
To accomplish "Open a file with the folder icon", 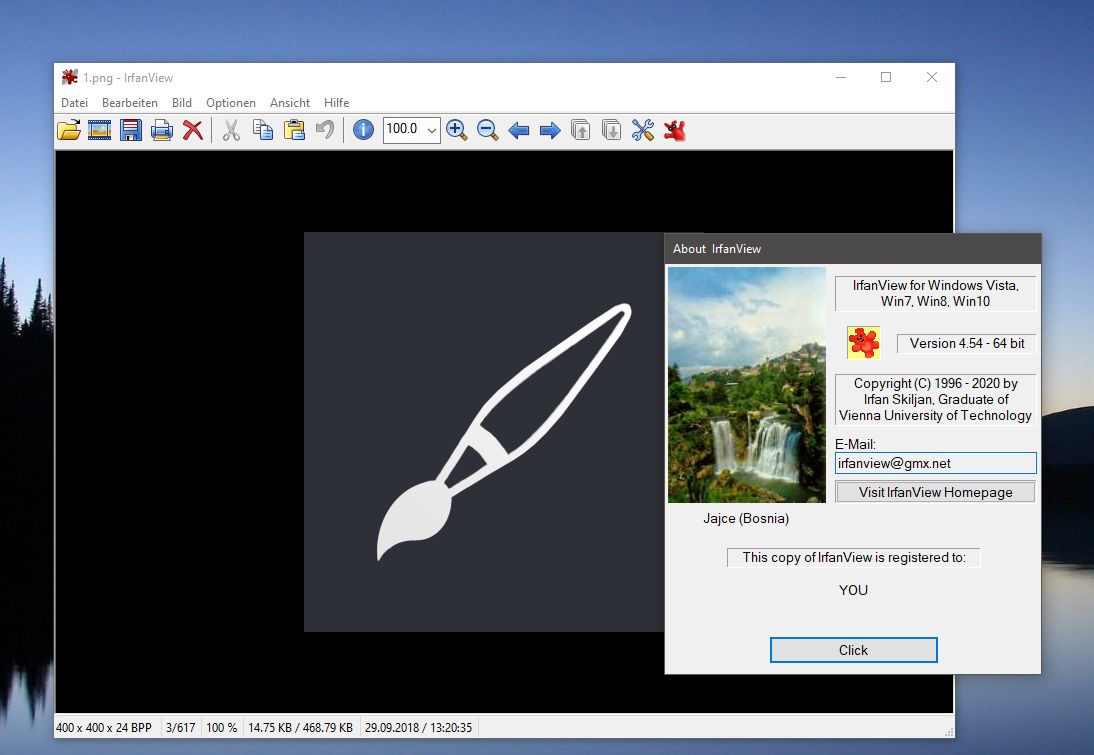I will pos(69,130).
